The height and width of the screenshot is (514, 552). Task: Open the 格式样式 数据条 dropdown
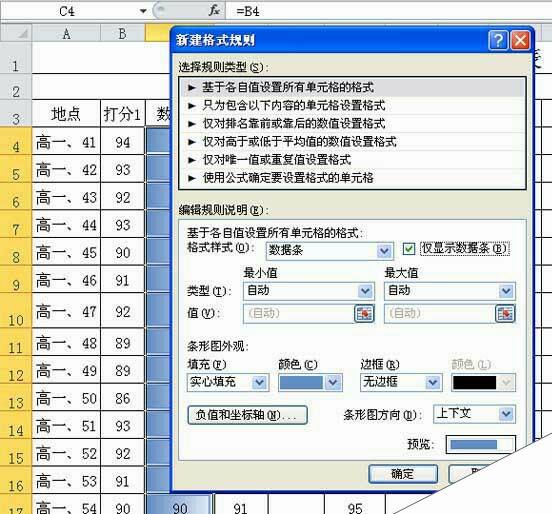[x=384, y=251]
